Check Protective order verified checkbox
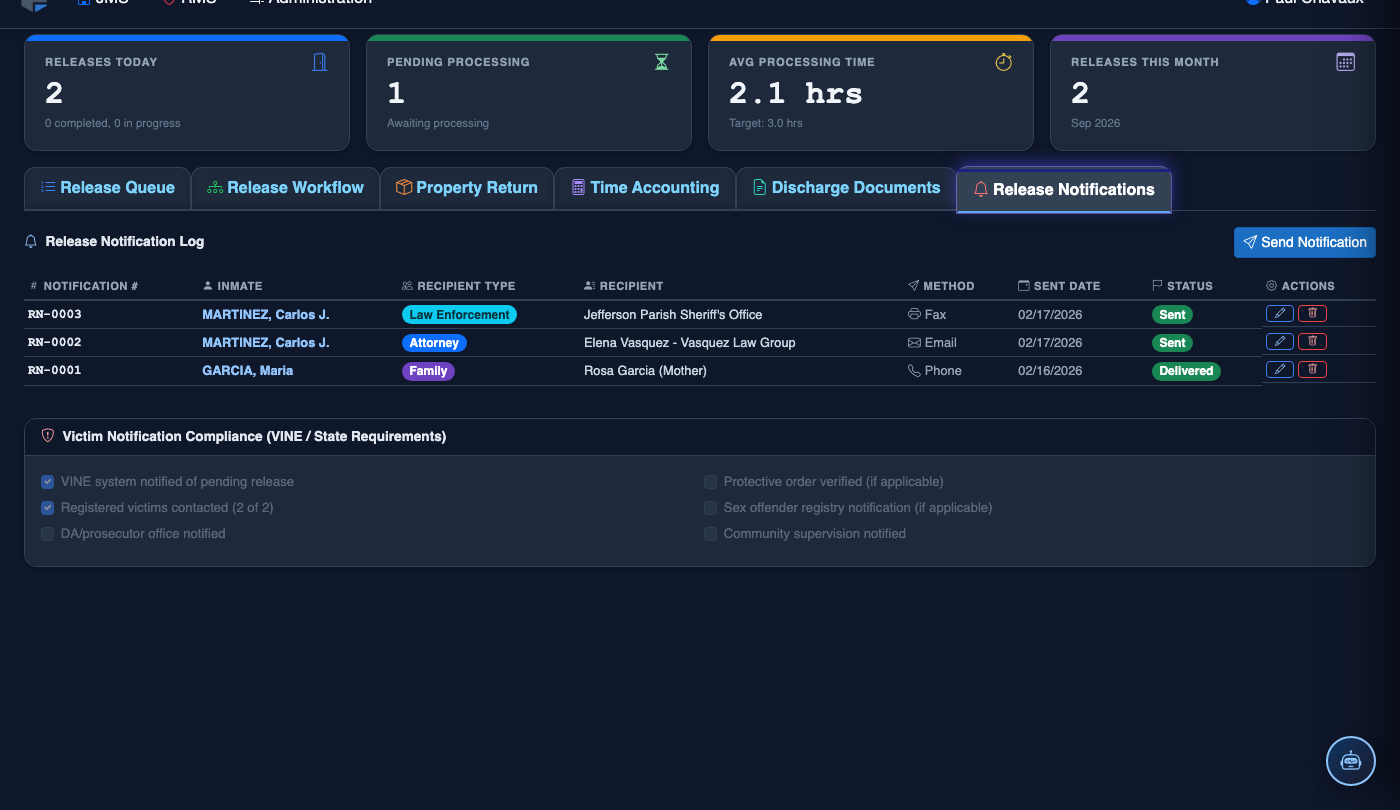The height and width of the screenshot is (810, 1400). [x=711, y=482]
